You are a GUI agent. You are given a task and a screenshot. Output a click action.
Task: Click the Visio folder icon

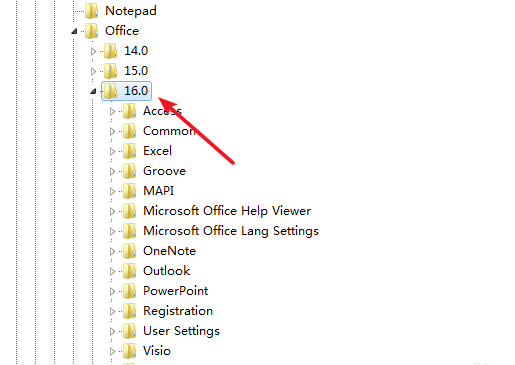(129, 351)
